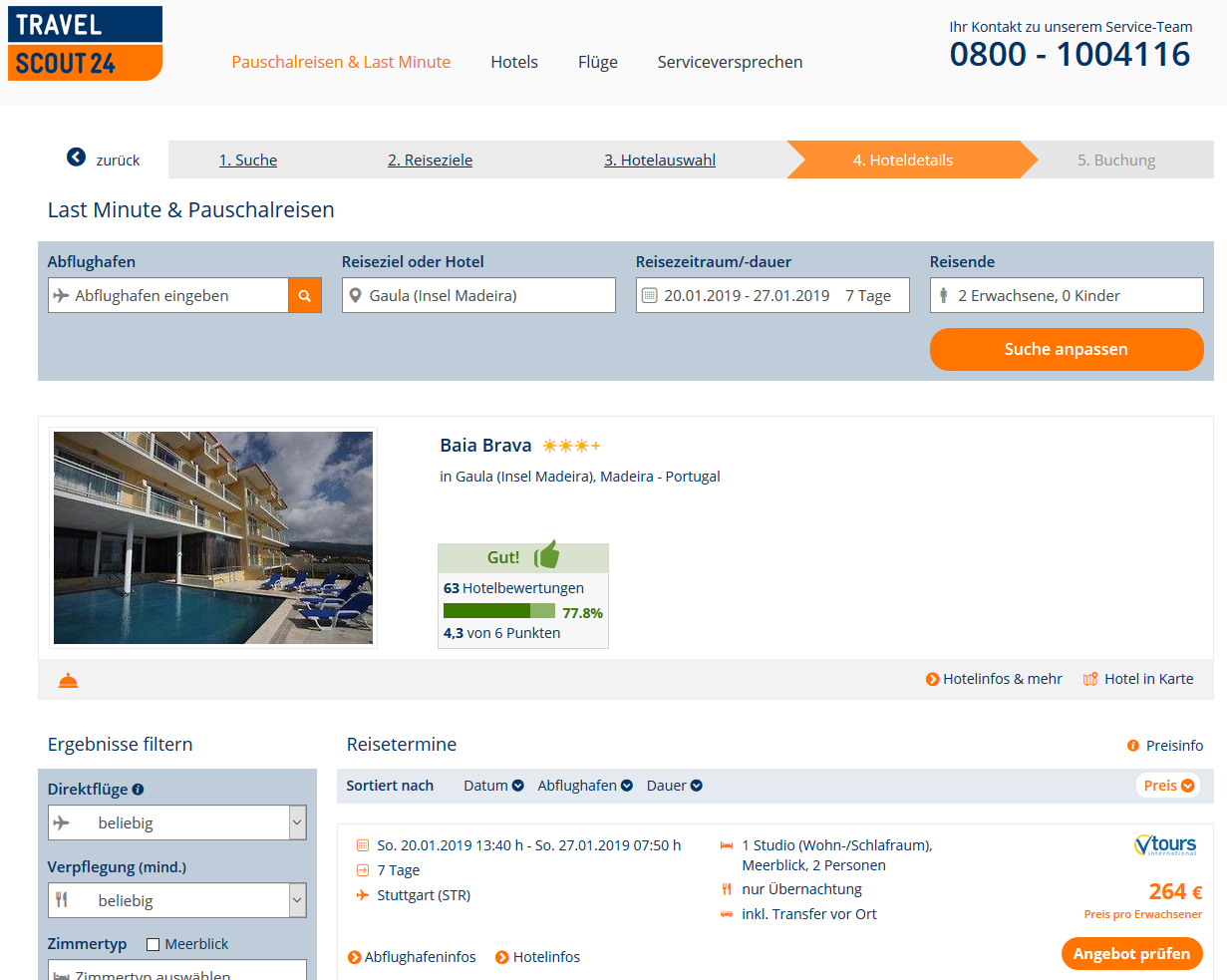Click the Angebot prüfen button
The image size is (1227, 980).
click(x=1131, y=953)
